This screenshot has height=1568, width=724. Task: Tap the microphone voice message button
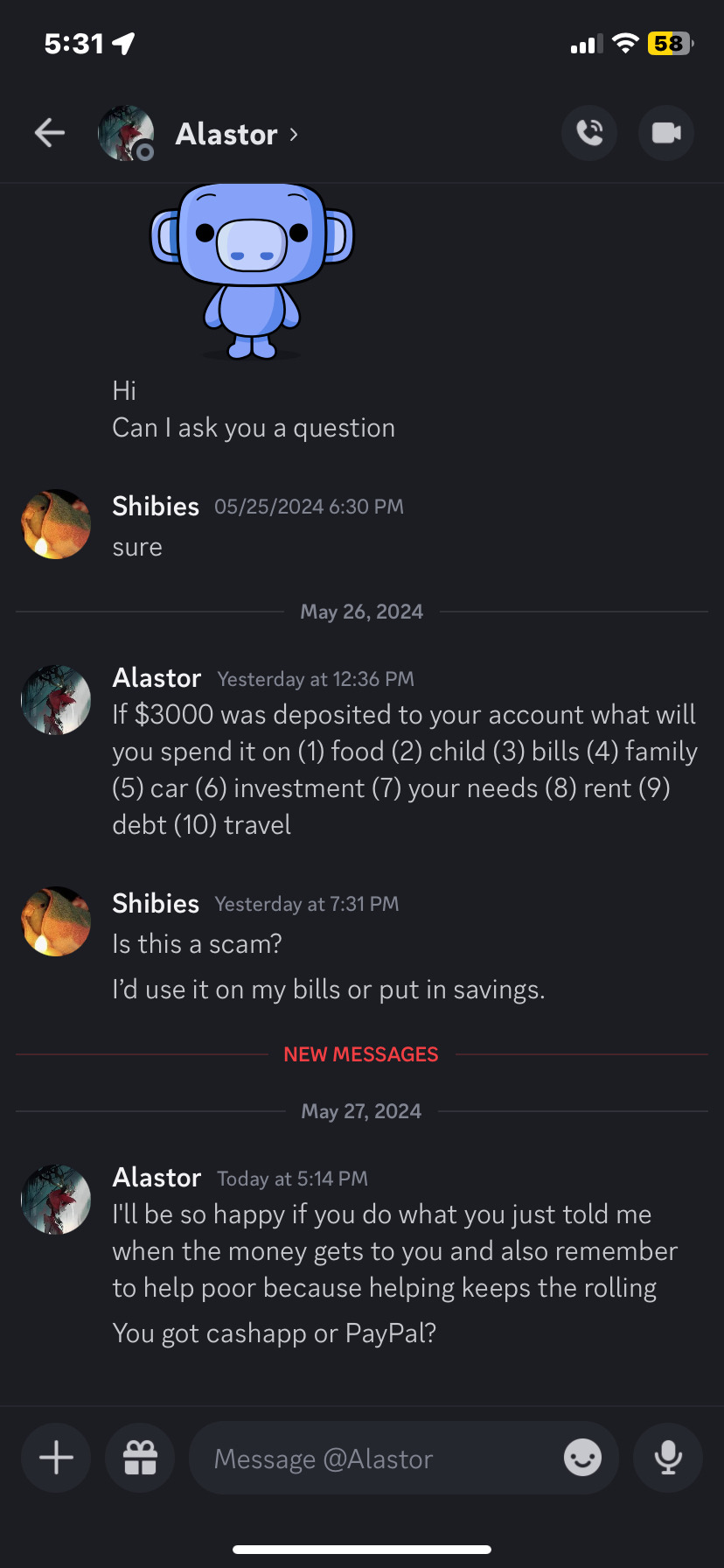click(x=668, y=1458)
